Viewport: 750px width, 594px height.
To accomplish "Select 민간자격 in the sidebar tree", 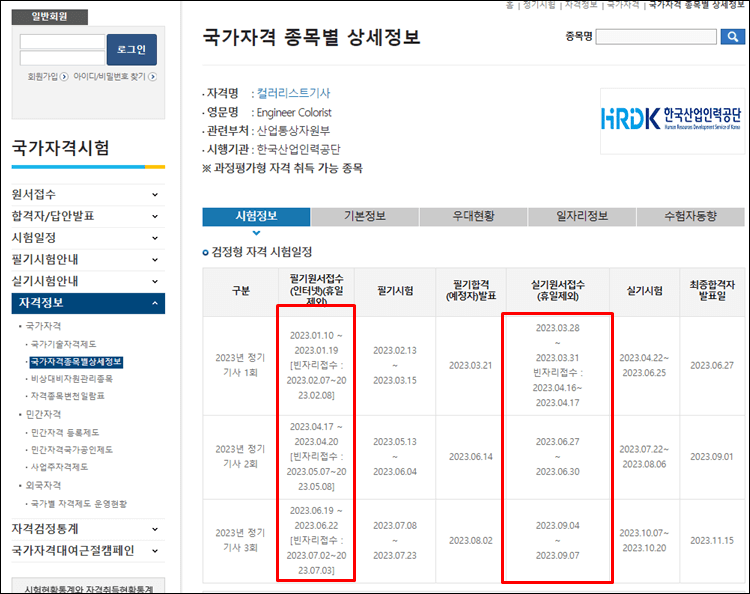I will point(43,414).
